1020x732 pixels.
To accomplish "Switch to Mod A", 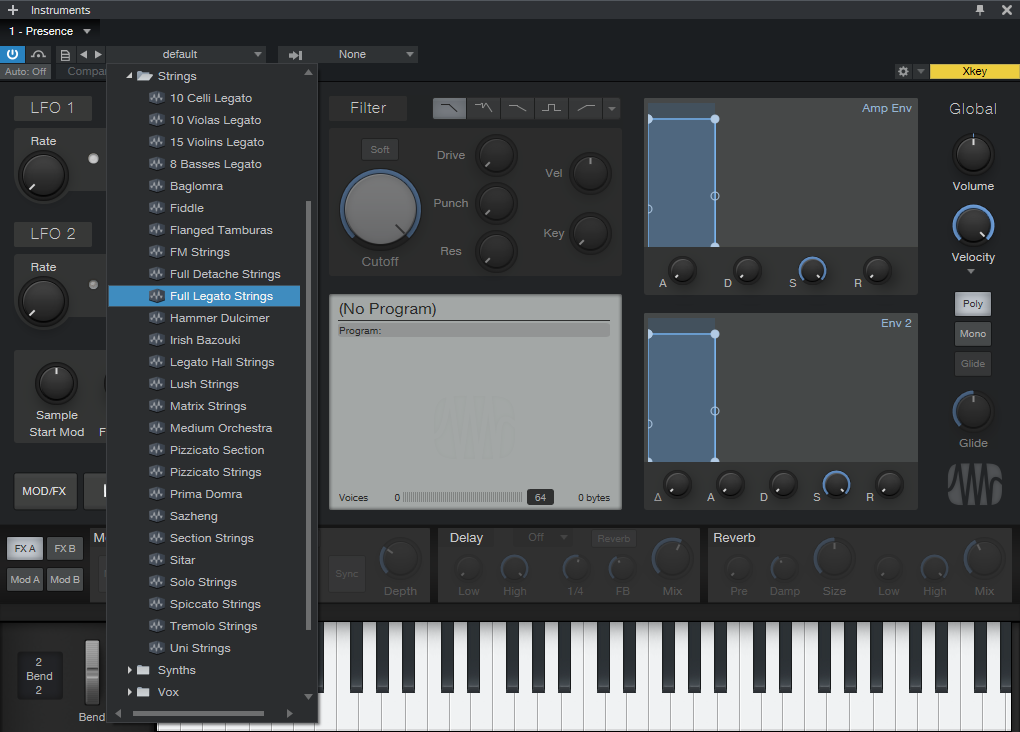I will pos(25,580).
